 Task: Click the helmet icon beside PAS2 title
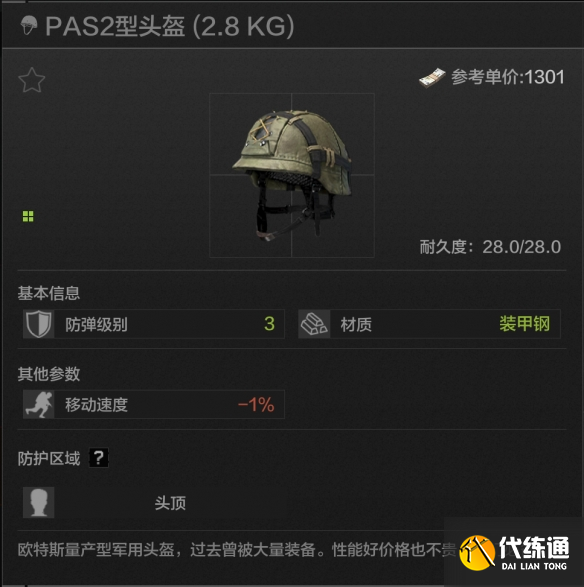(29, 25)
